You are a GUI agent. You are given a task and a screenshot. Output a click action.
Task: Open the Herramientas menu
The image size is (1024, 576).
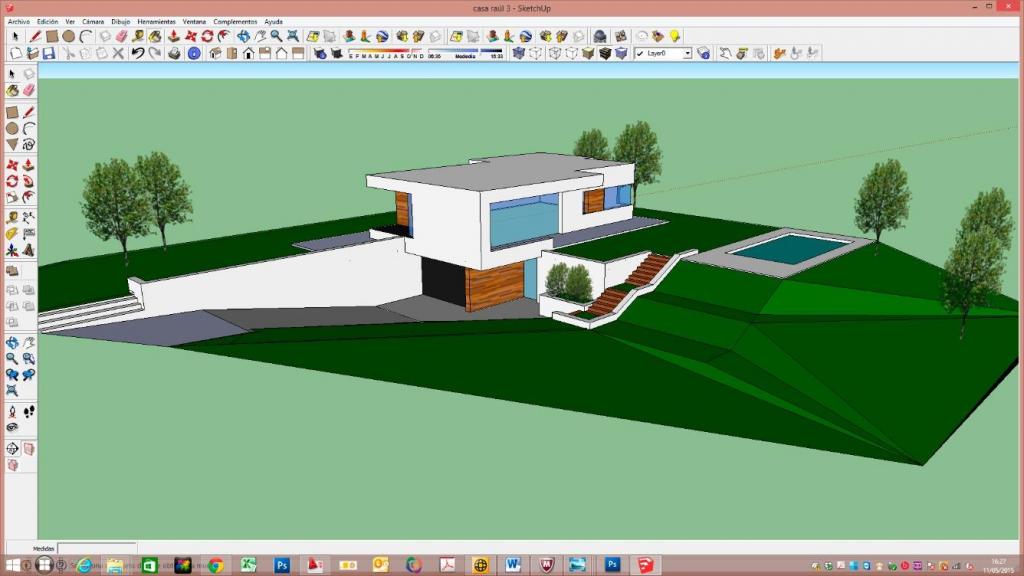[156, 21]
